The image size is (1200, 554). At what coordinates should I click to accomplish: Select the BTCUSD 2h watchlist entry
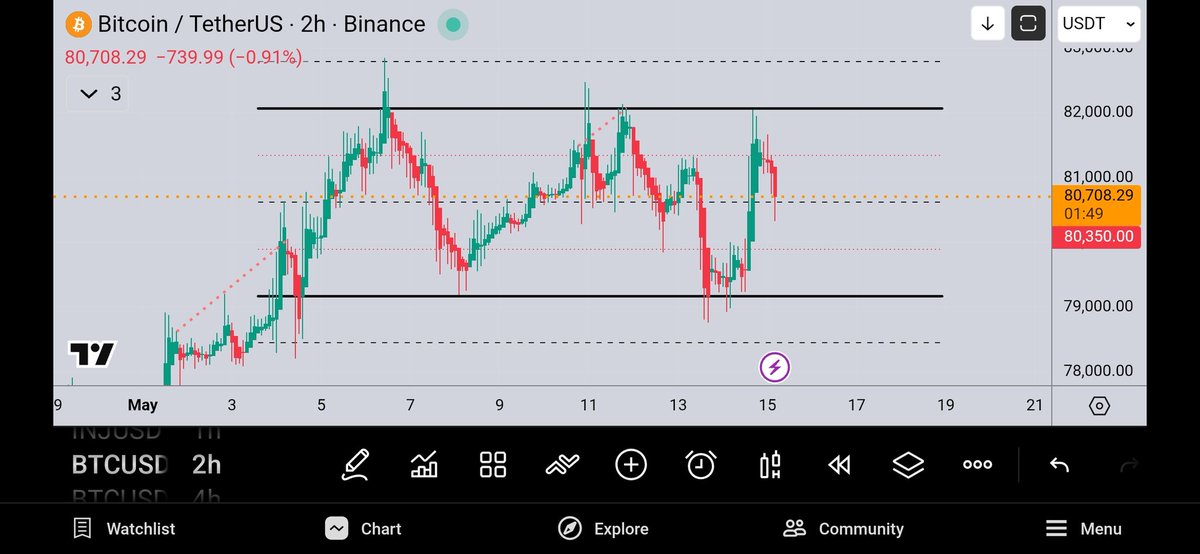[146, 464]
